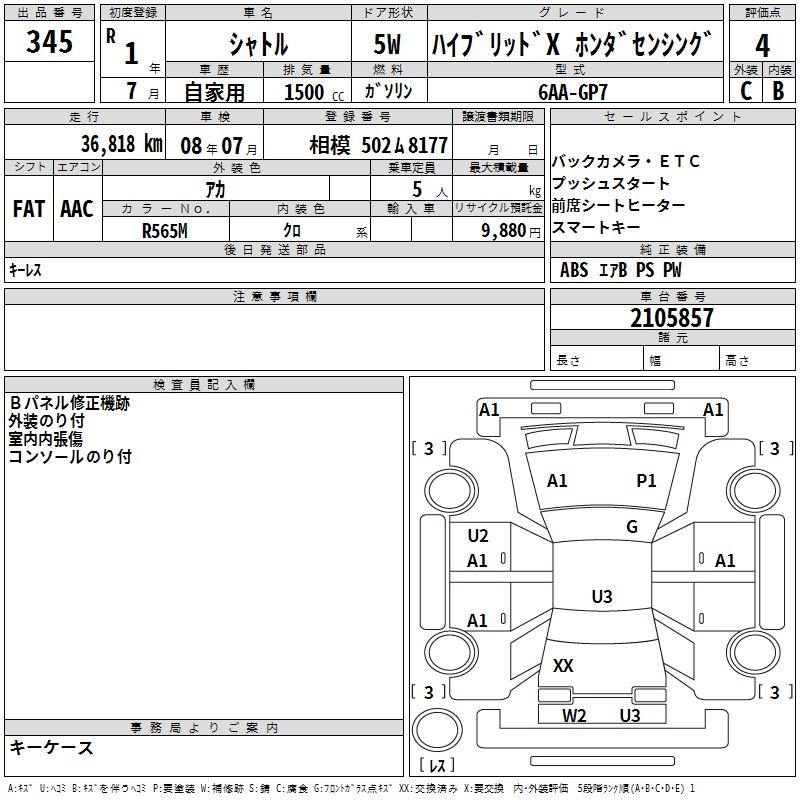Click the inspection date 08年07月
800x800 pixels.
click(x=218, y=146)
